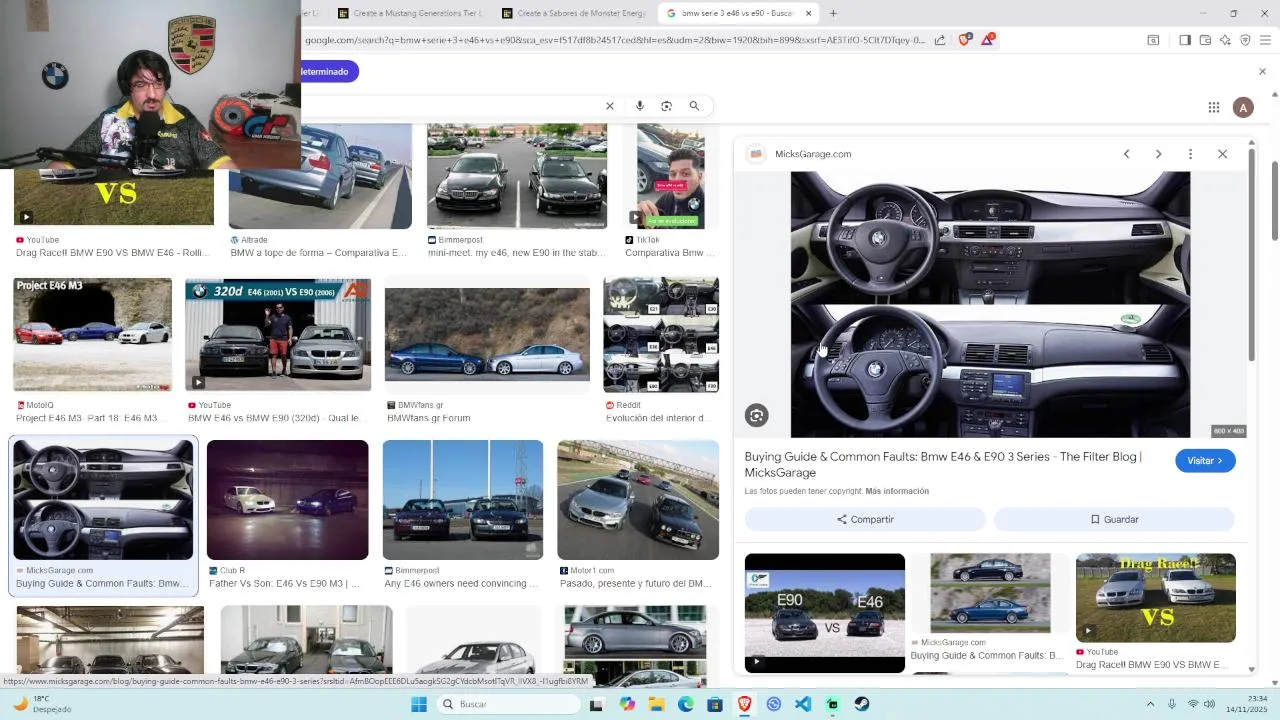Viewport: 1280px width, 720px height.
Task: Open TikTok Comparativa Bmw thumbnail
Action: [671, 176]
